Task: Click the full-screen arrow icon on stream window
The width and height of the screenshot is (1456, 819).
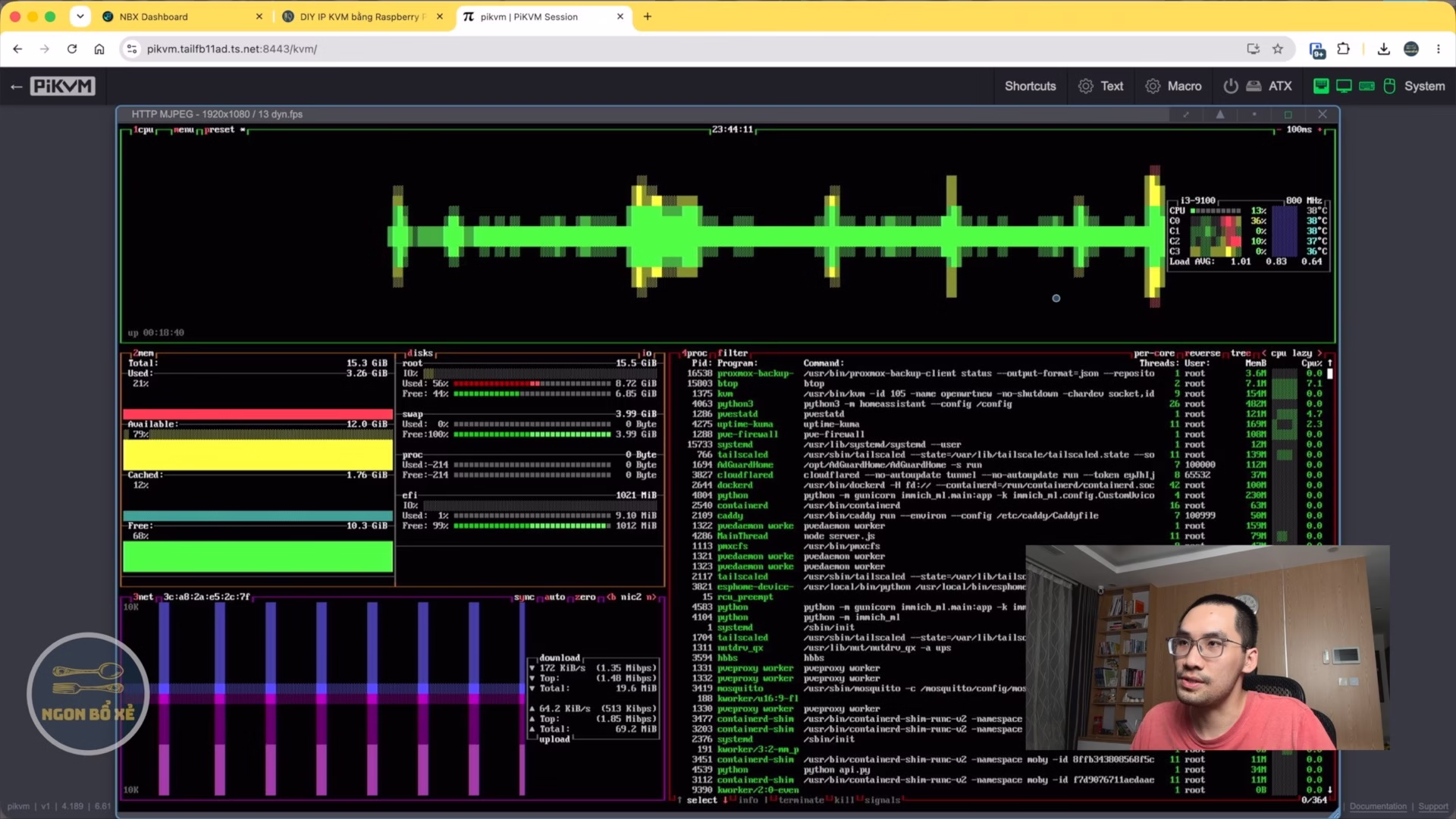Action: point(1186,115)
